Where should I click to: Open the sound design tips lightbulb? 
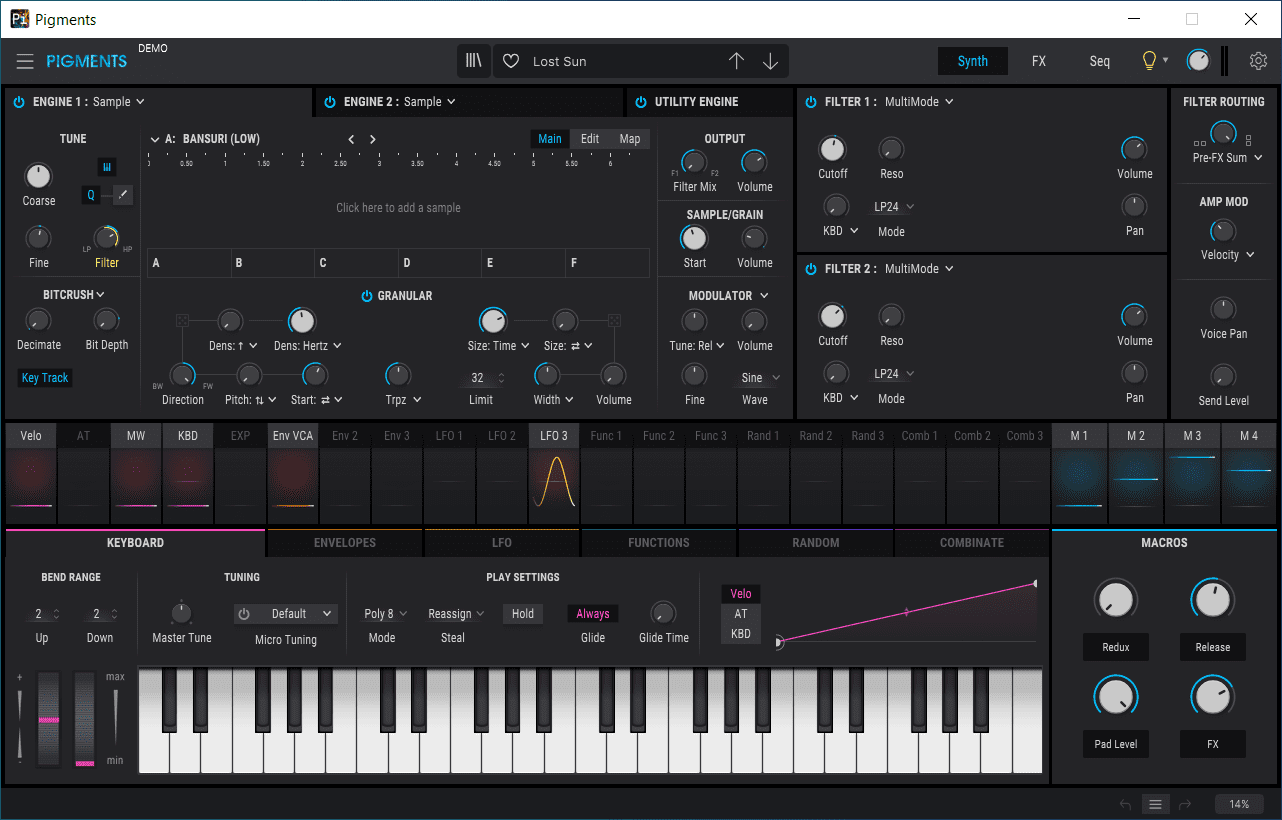point(1150,61)
